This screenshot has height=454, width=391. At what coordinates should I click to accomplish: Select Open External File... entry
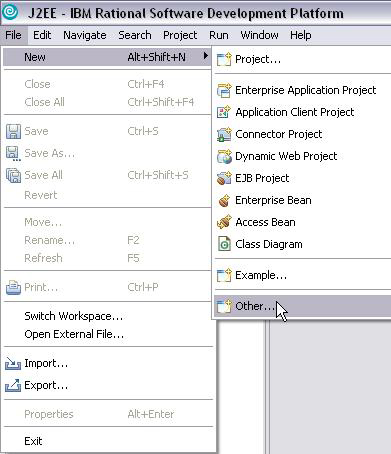74,334
